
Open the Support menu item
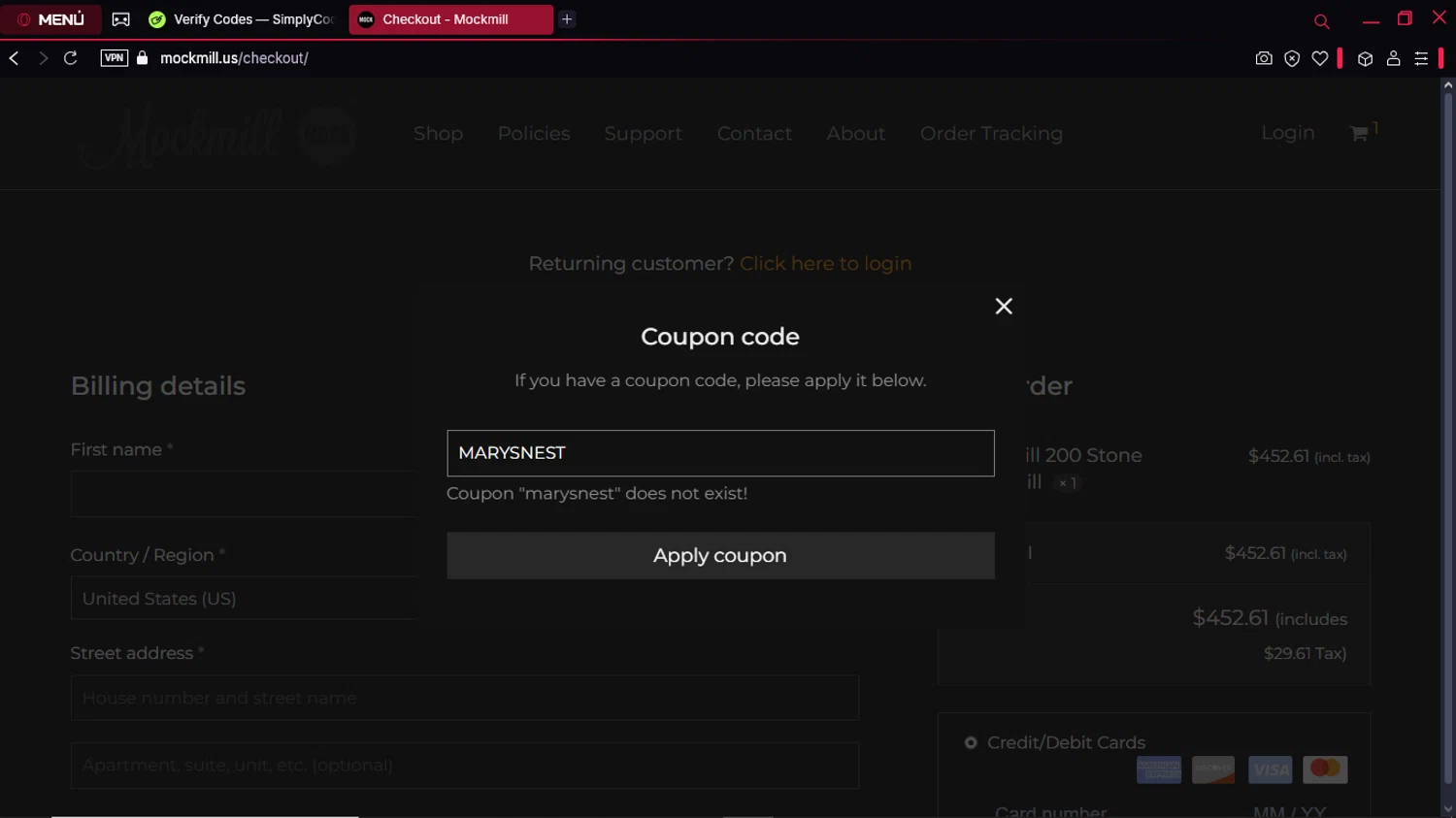643,134
